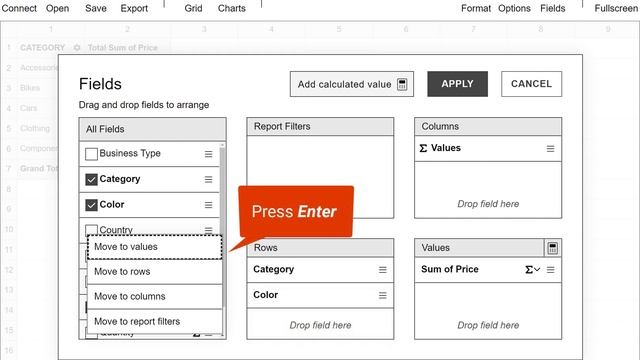Switch to Grid view
Image resolution: width=640 pixels, height=360 pixels.
point(193,8)
